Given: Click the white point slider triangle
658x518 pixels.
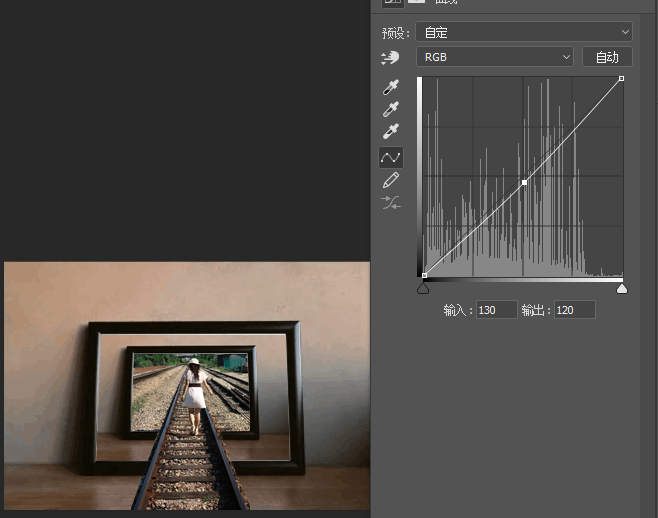Looking at the screenshot, I should (621, 288).
